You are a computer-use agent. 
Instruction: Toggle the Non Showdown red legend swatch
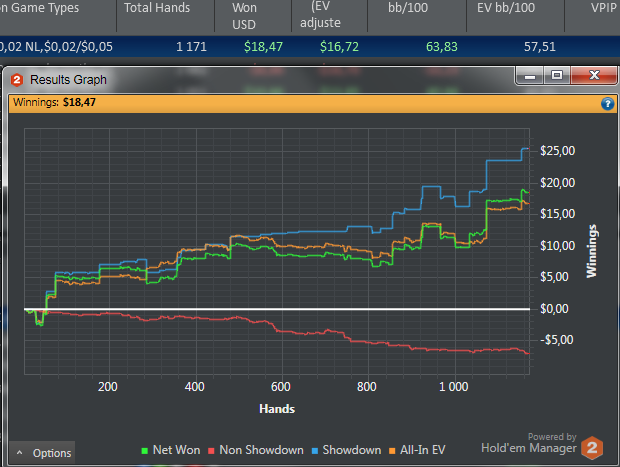[x=211, y=450]
